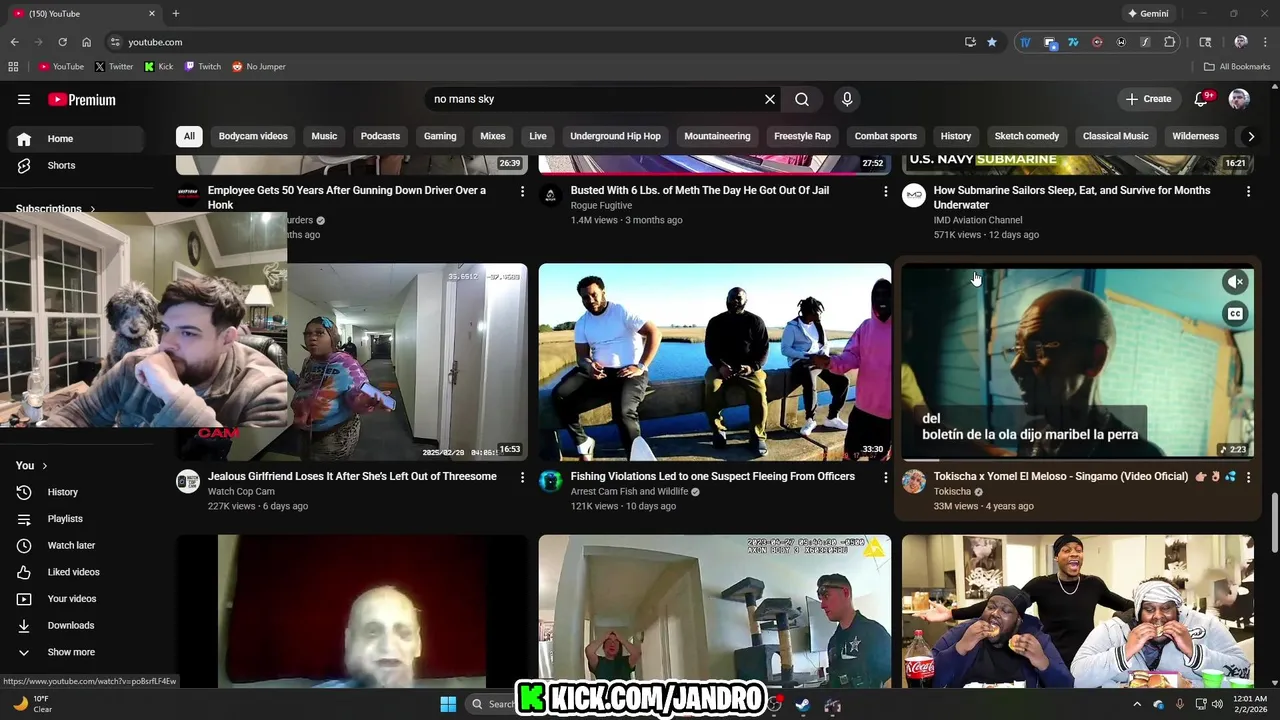Click the page vertical scrollbar thumb
This screenshot has width=1280, height=720.
point(1274,522)
